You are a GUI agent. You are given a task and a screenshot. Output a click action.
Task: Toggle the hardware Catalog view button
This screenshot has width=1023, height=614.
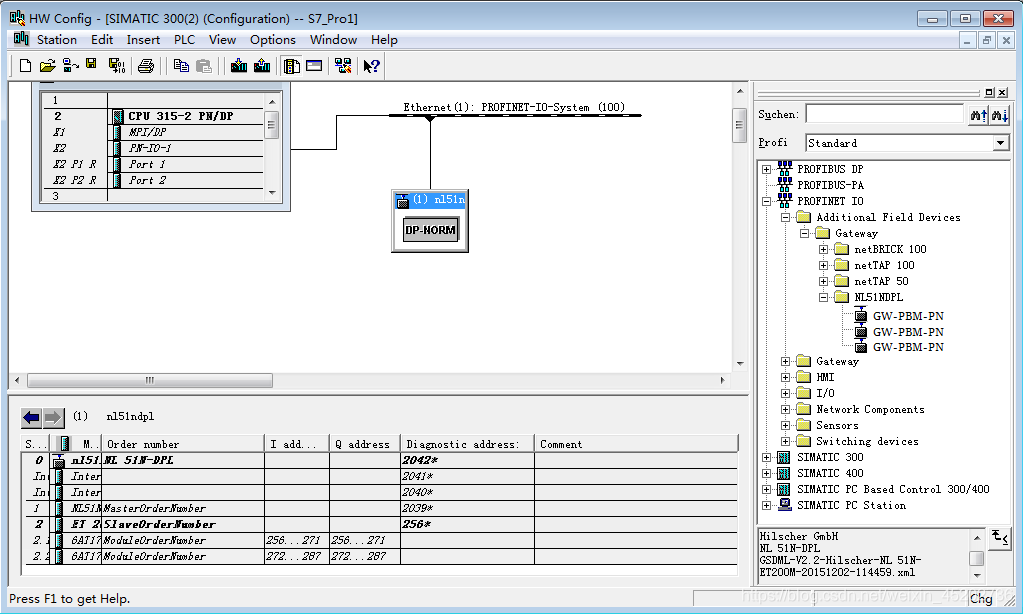tap(291, 66)
